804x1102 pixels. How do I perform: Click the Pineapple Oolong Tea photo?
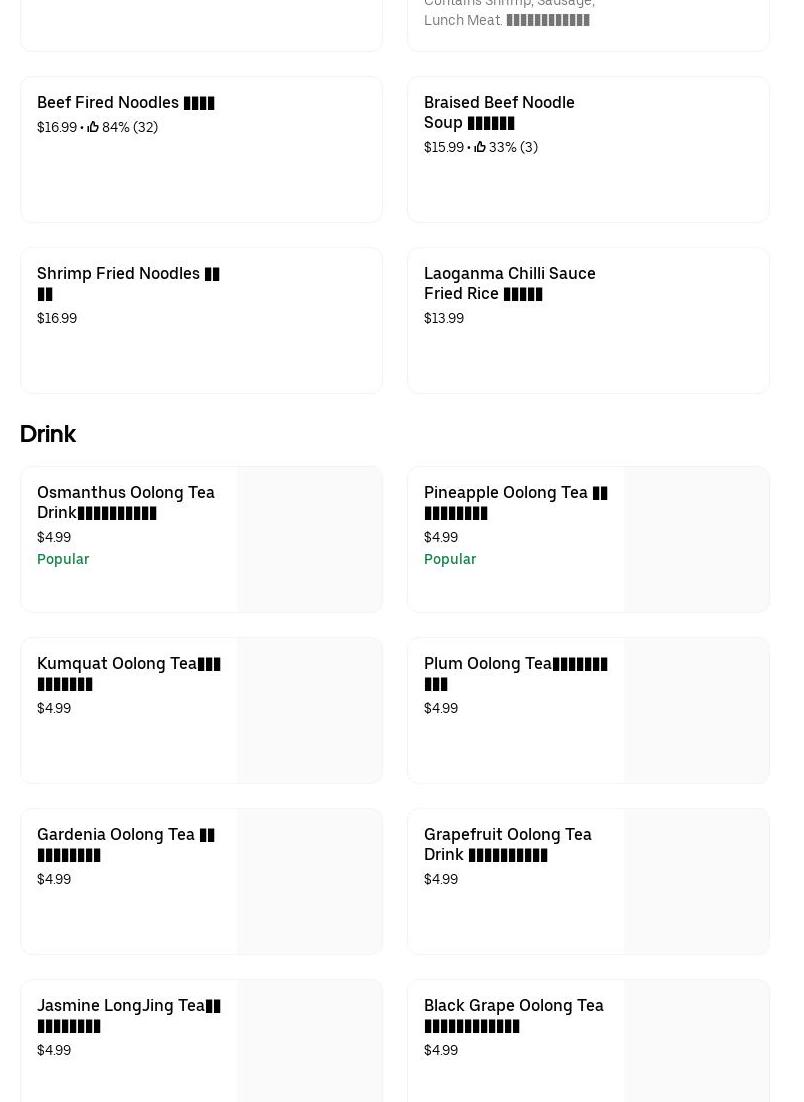click(x=697, y=539)
